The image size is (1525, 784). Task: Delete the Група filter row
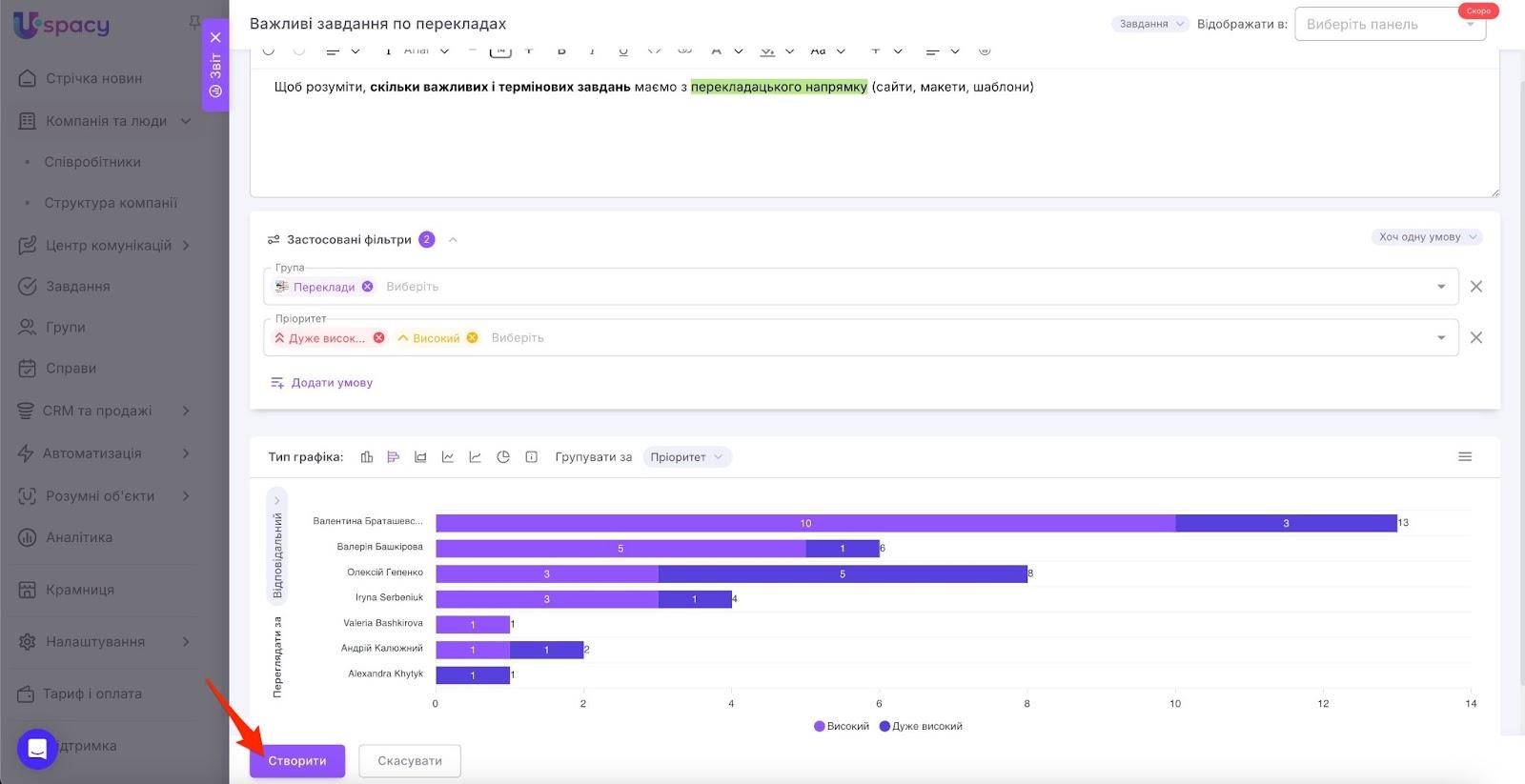[x=1475, y=287]
